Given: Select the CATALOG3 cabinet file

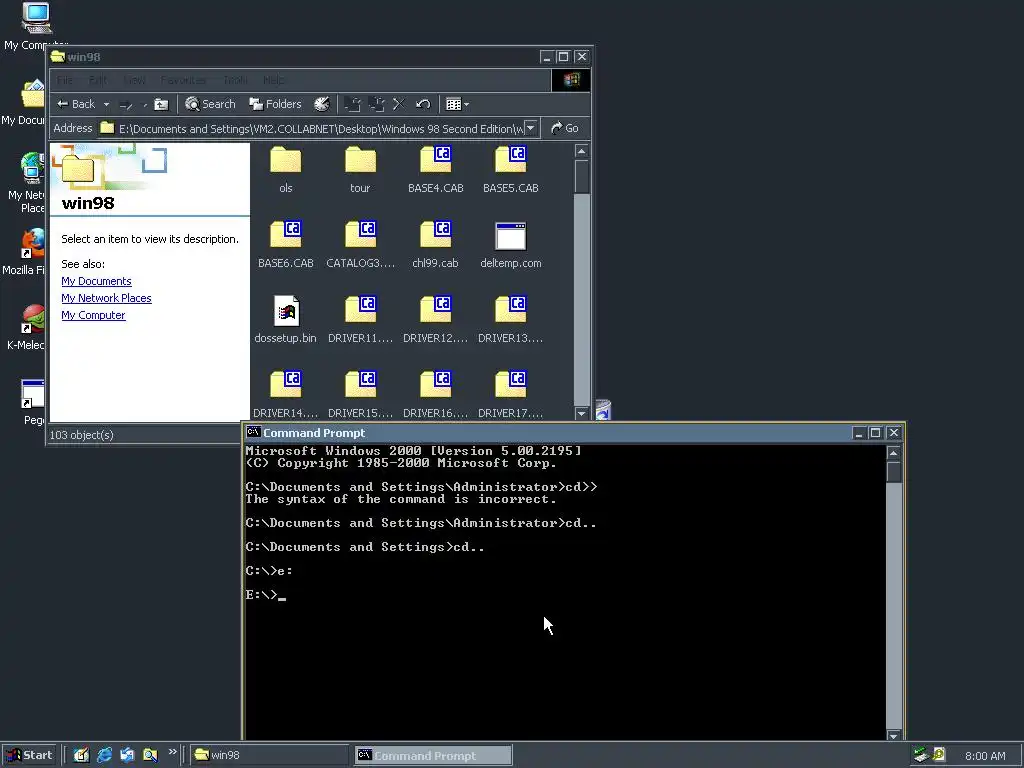Looking at the screenshot, I should [x=360, y=244].
